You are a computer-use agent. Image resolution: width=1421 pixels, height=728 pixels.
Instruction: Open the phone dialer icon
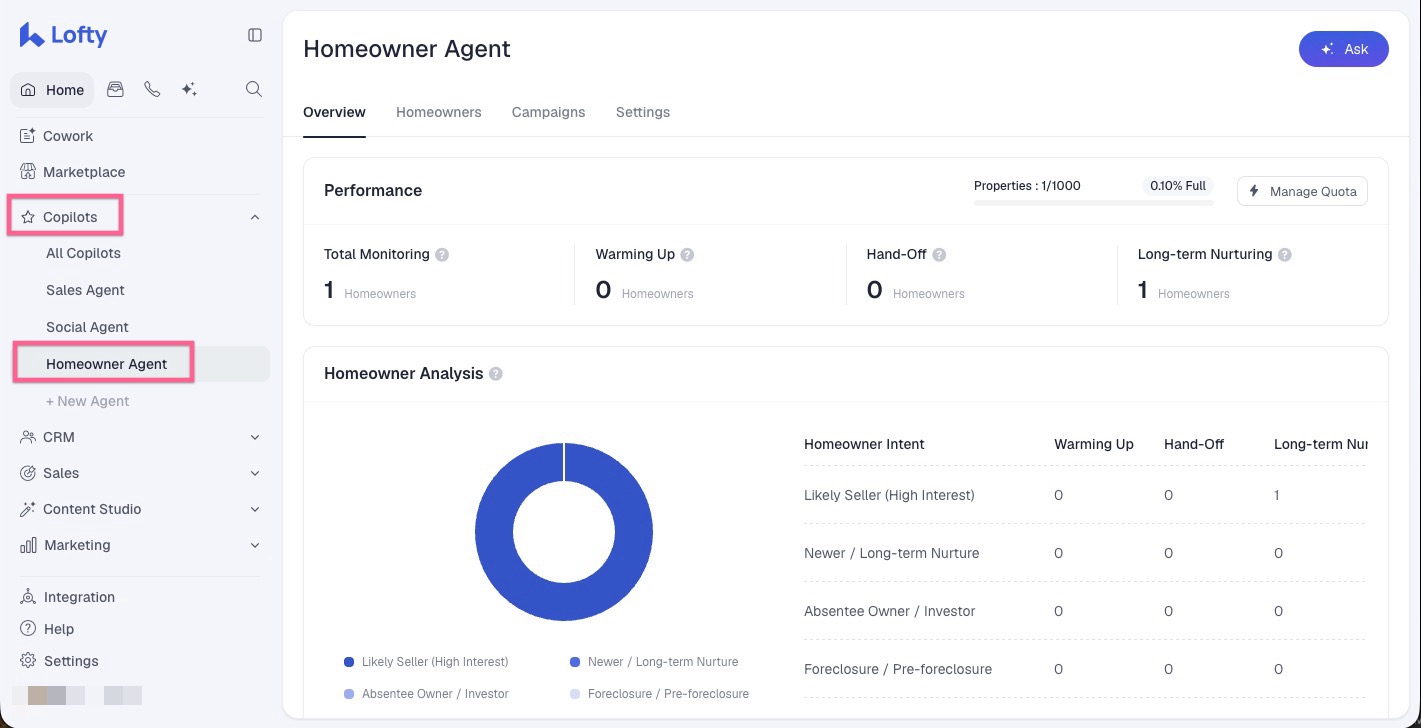pos(152,89)
